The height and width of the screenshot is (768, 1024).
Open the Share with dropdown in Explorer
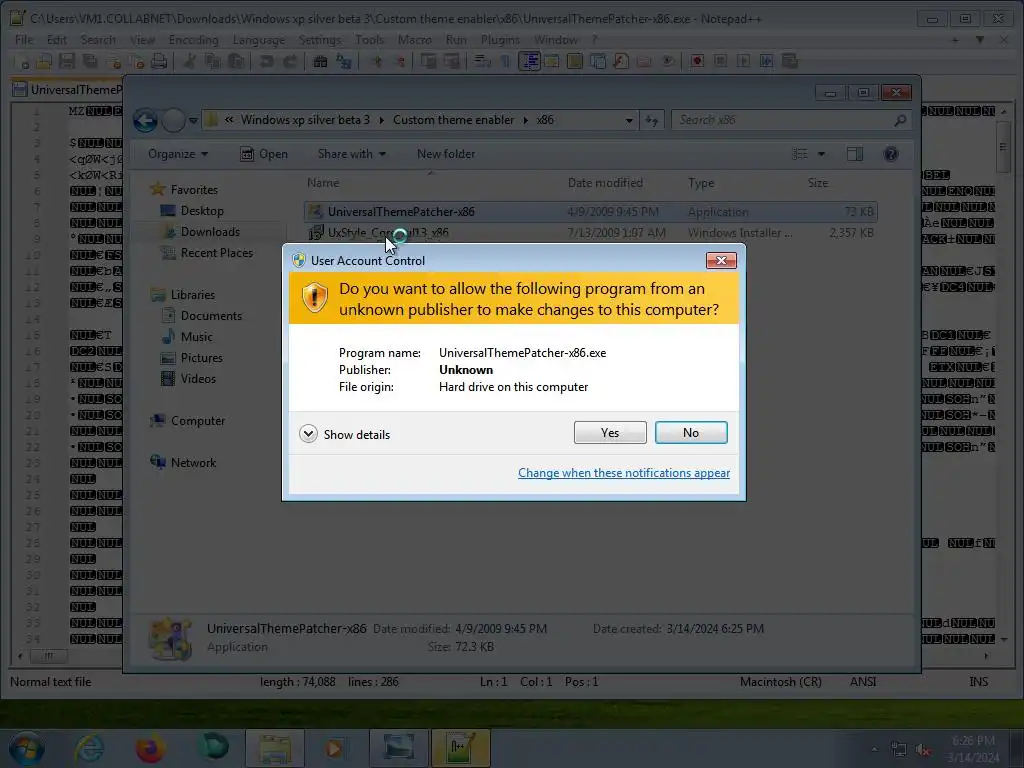pyautogui.click(x=351, y=154)
